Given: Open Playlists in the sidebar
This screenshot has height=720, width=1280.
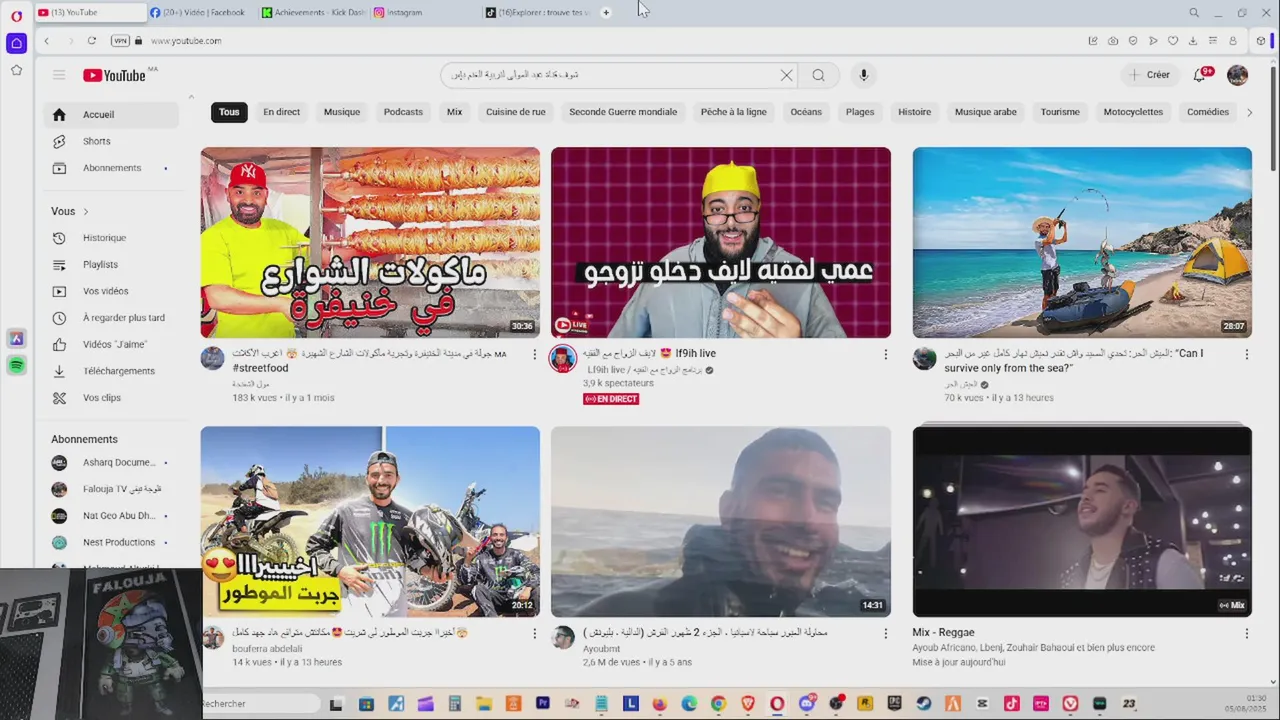Looking at the screenshot, I should pos(112,264).
